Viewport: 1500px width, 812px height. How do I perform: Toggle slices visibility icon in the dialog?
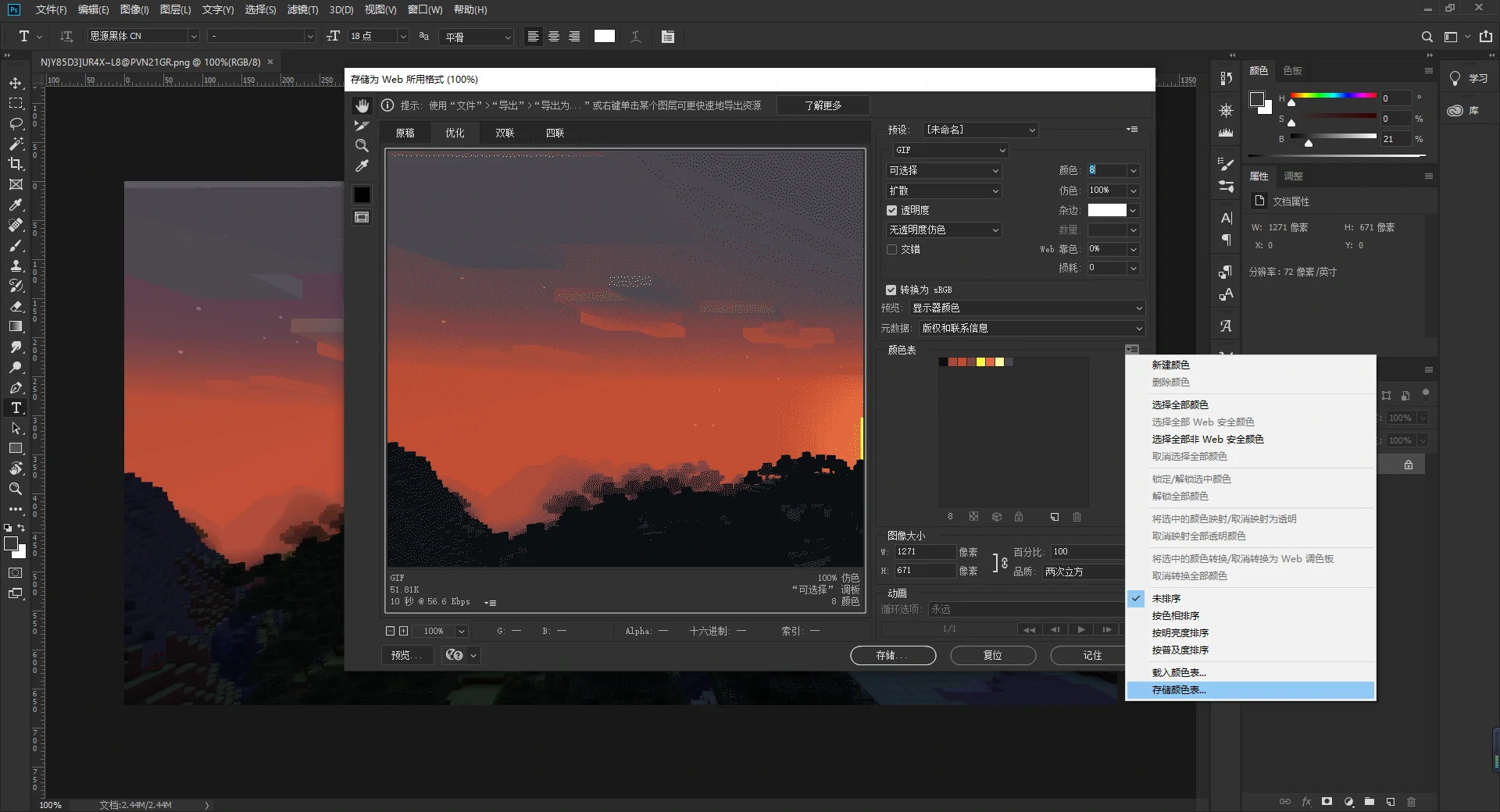[x=362, y=218]
